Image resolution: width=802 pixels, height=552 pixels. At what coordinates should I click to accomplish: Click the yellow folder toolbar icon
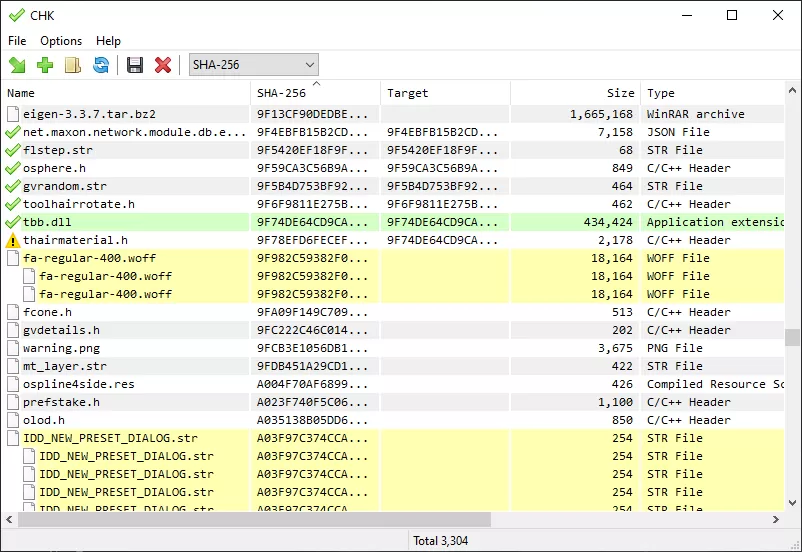pos(73,65)
